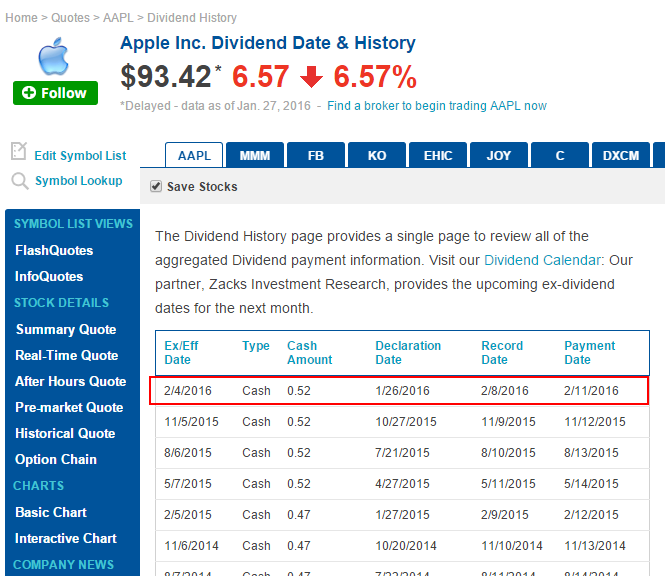Open Option Chain in sidebar
Screen dimensions: 665x576
pos(56,459)
